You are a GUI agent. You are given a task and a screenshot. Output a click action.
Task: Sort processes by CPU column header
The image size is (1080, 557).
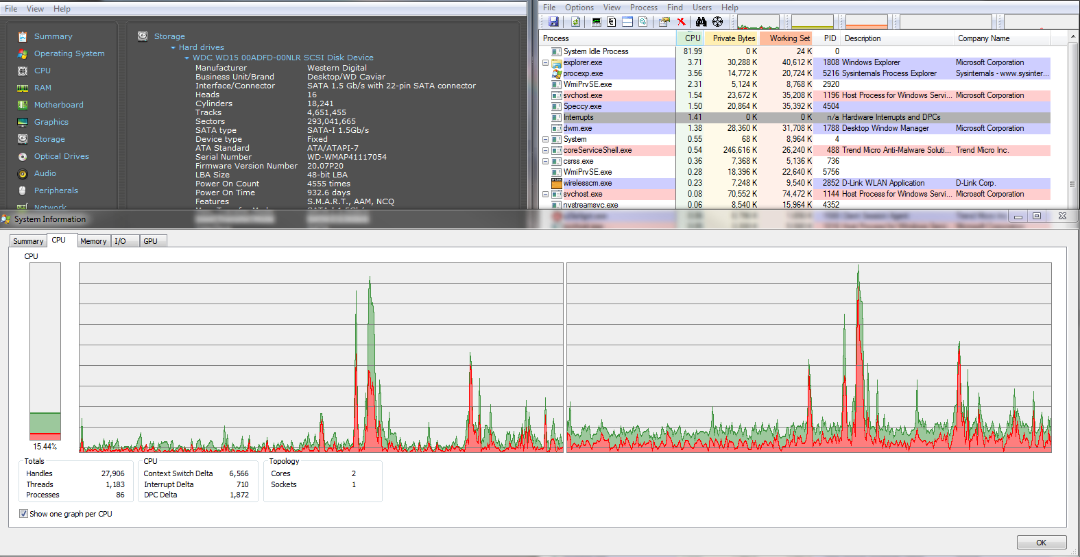coord(693,39)
